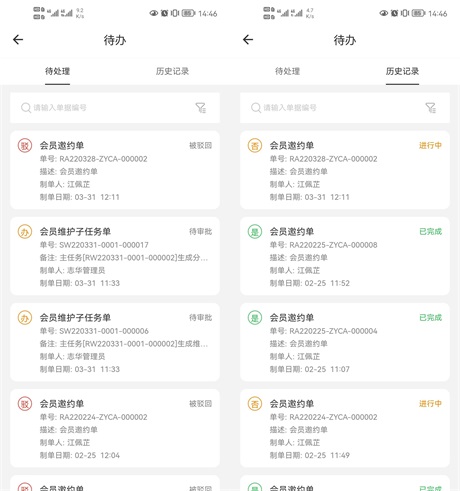Open 待审批 status on task SW220331-0001-000017
This screenshot has width=460, height=491.
[201, 231]
